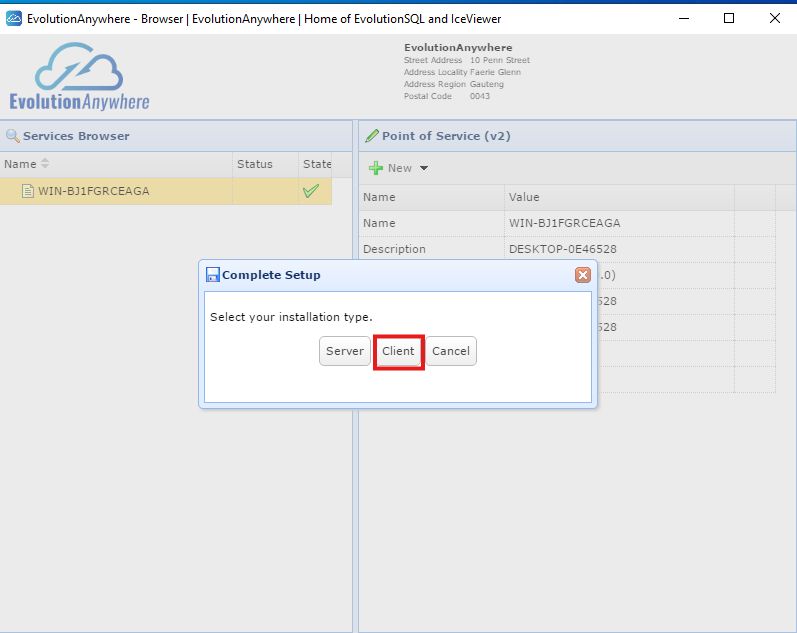Click the DESKTOP-0E46528 description value
797x633 pixels.
point(563,249)
